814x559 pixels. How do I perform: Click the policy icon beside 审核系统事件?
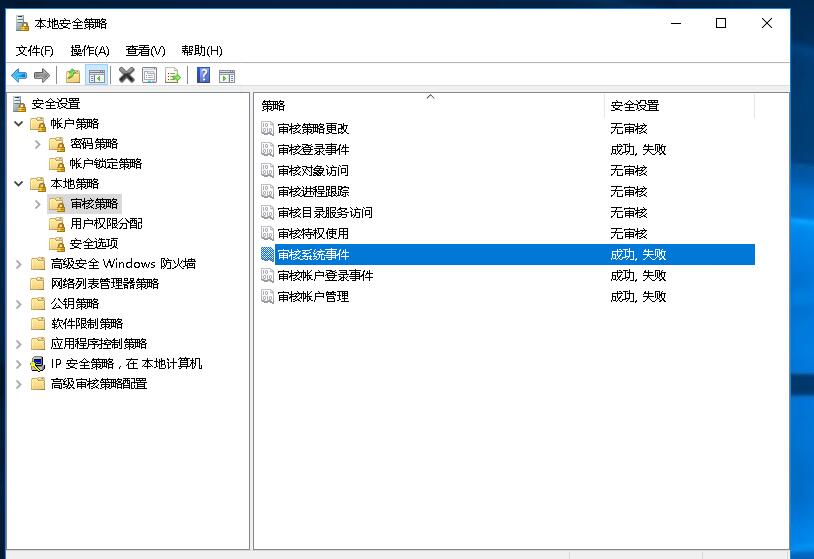[267, 254]
